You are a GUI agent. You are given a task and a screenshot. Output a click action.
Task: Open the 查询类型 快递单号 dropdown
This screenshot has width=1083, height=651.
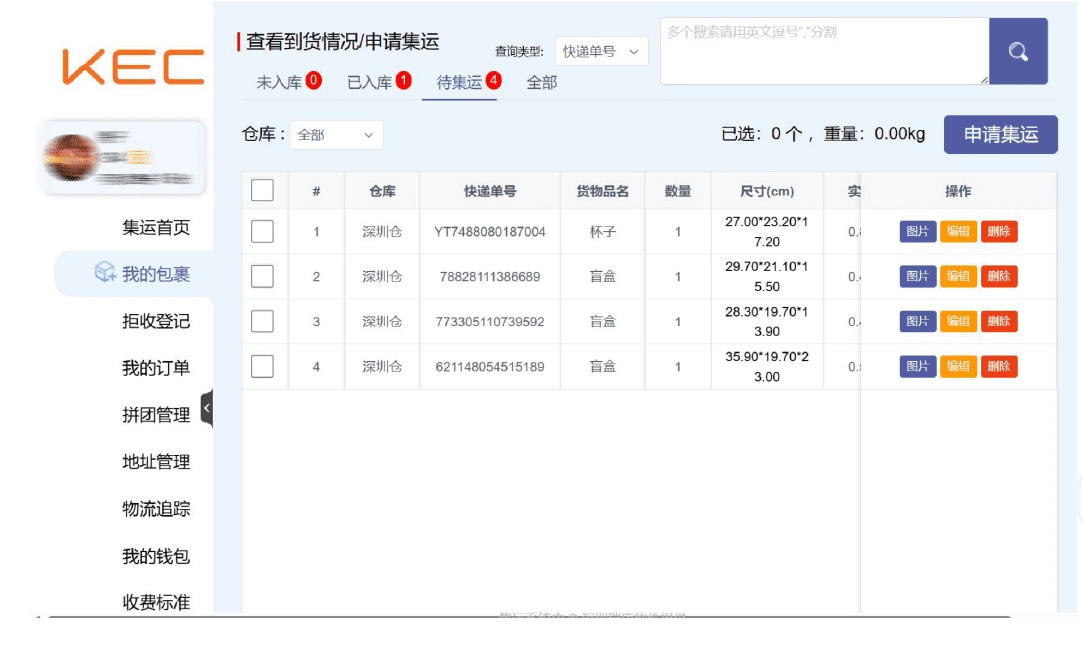click(x=601, y=52)
